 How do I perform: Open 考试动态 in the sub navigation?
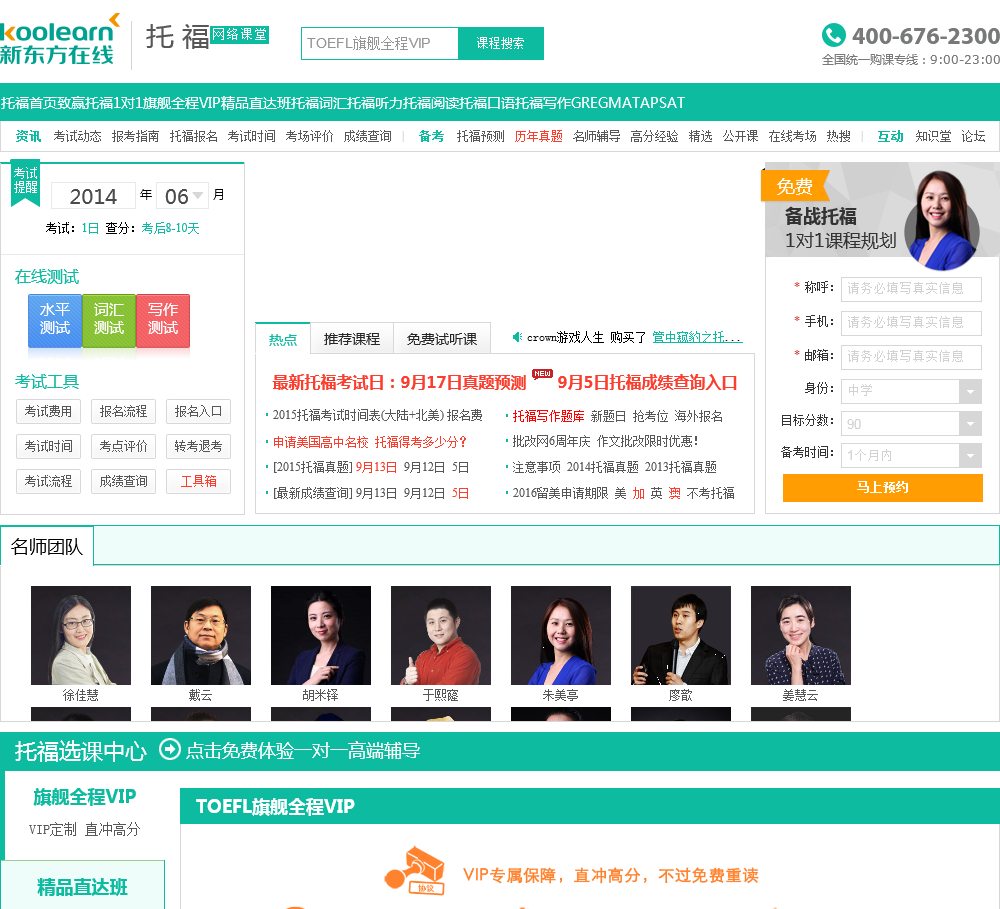77,137
